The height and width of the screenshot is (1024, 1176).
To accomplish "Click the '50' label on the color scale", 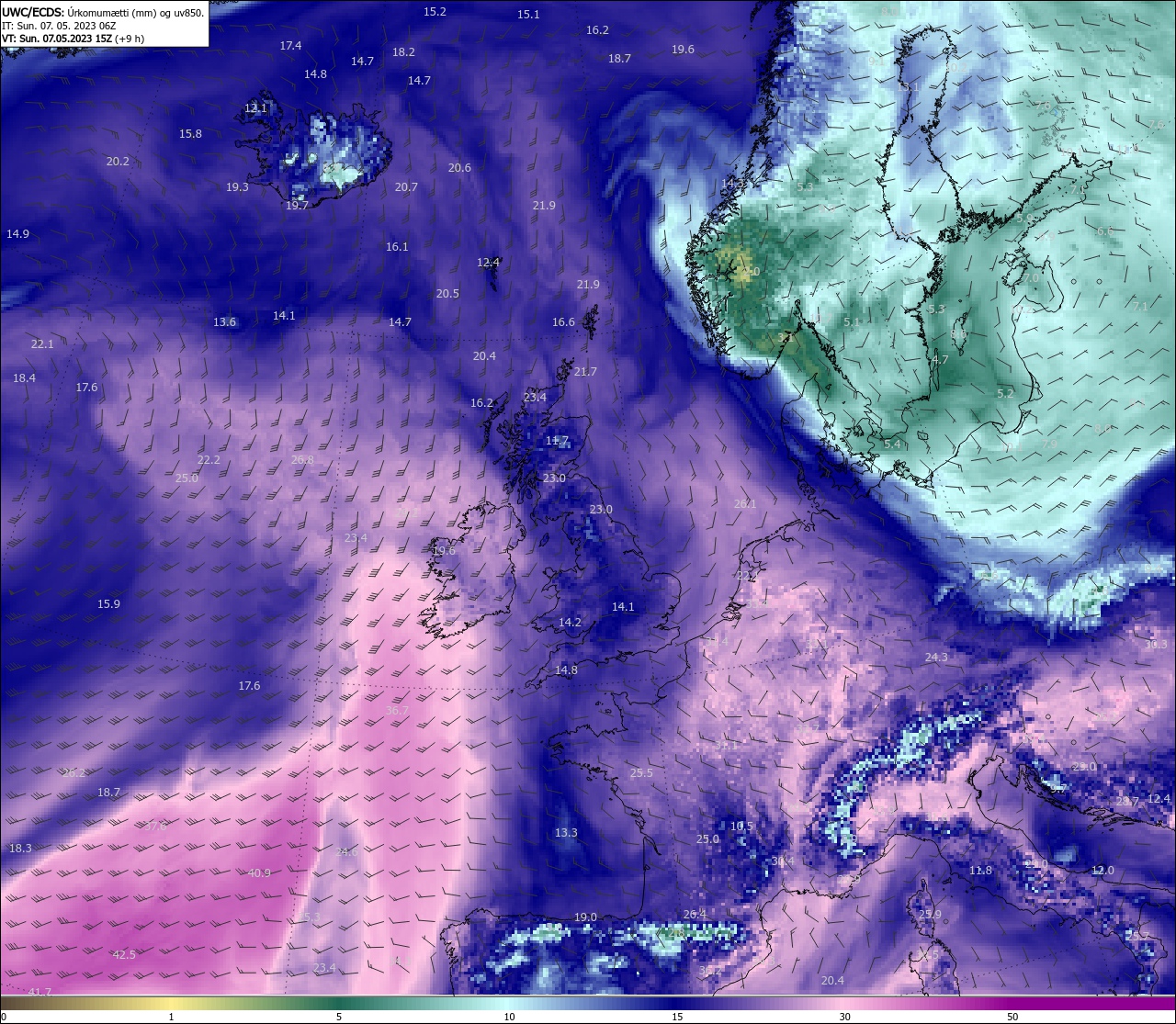I will (x=1012, y=1017).
